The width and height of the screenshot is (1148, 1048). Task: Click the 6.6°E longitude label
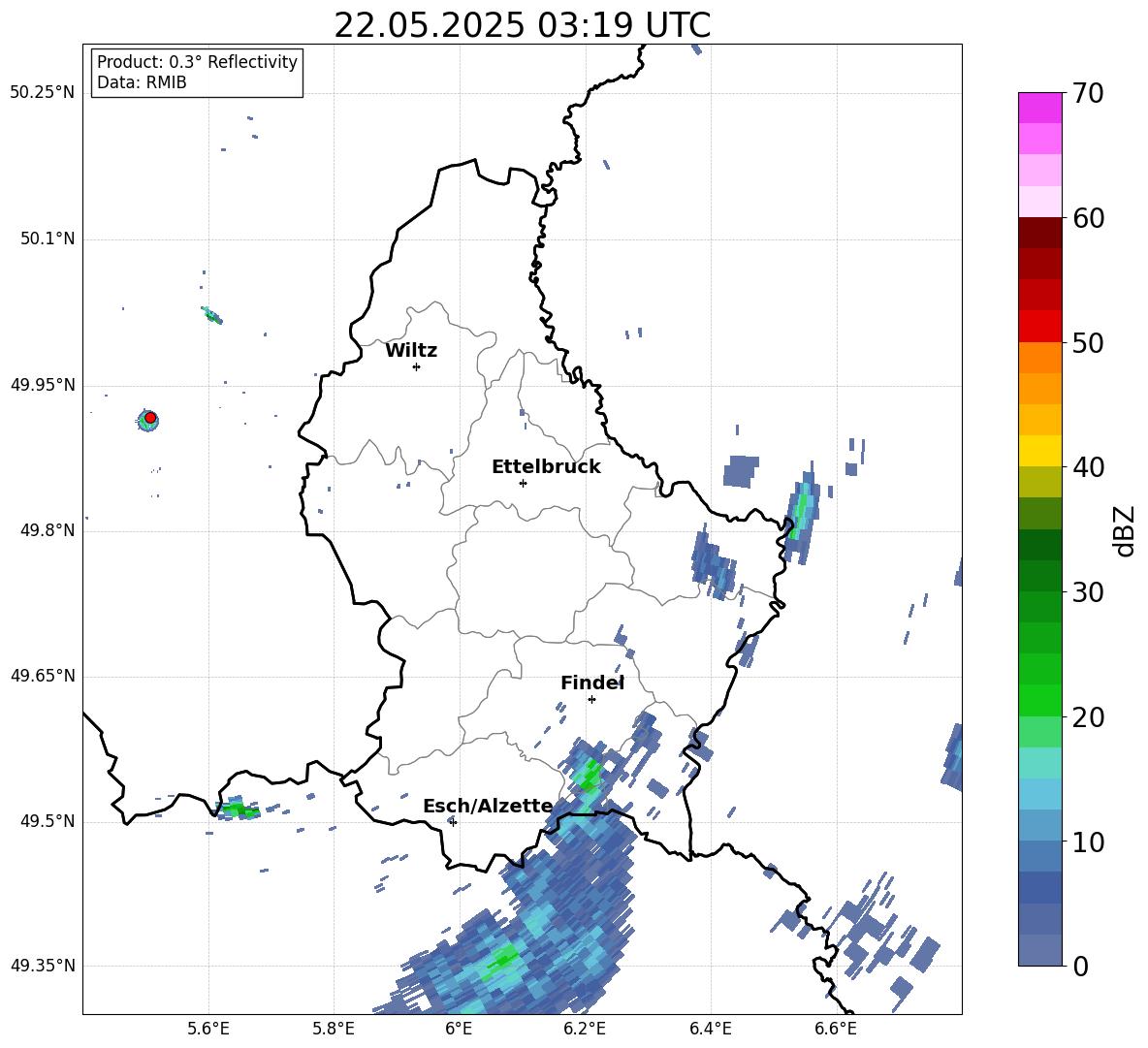(x=836, y=1029)
